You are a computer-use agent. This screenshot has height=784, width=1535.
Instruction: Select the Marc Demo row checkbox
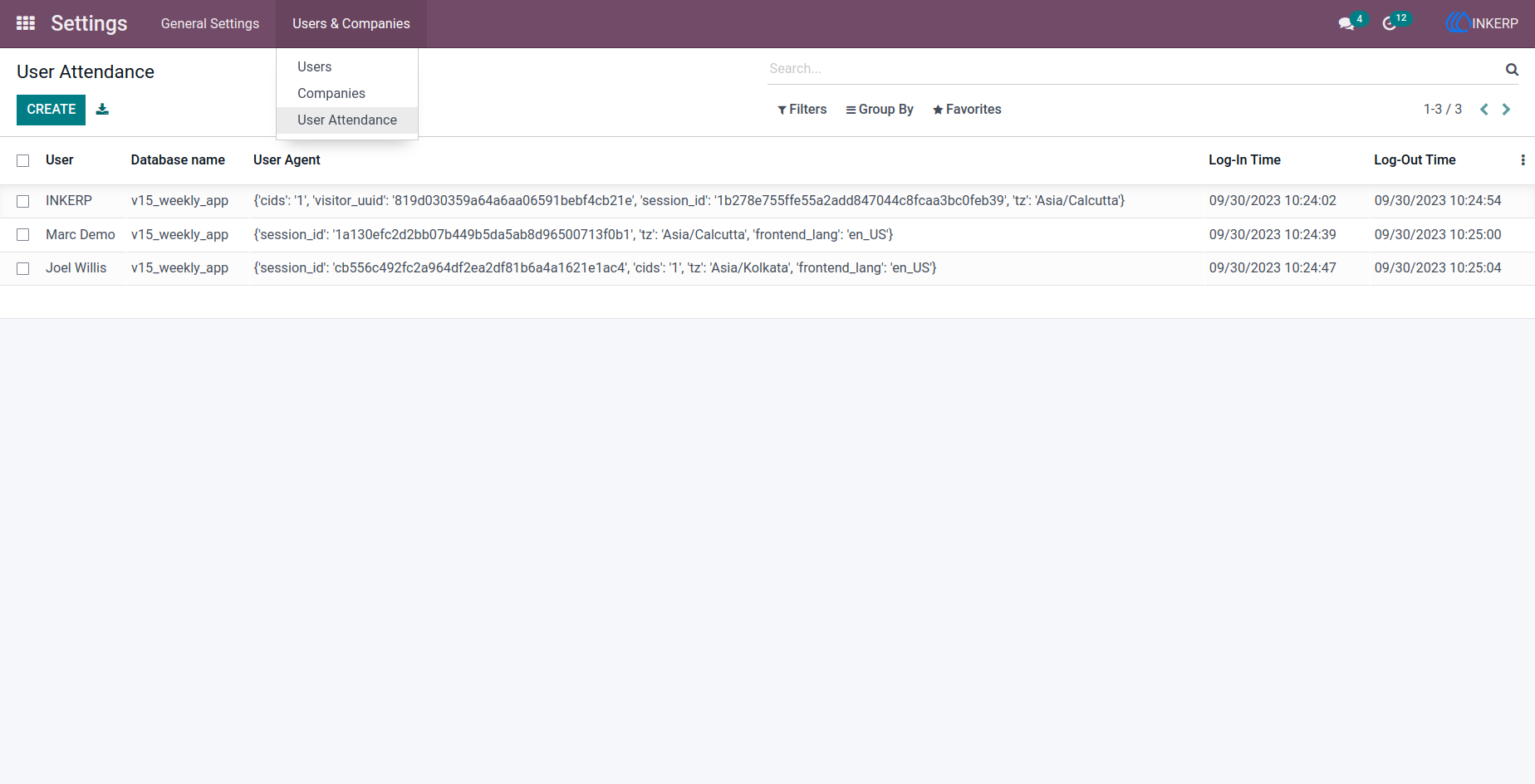pyautogui.click(x=23, y=235)
